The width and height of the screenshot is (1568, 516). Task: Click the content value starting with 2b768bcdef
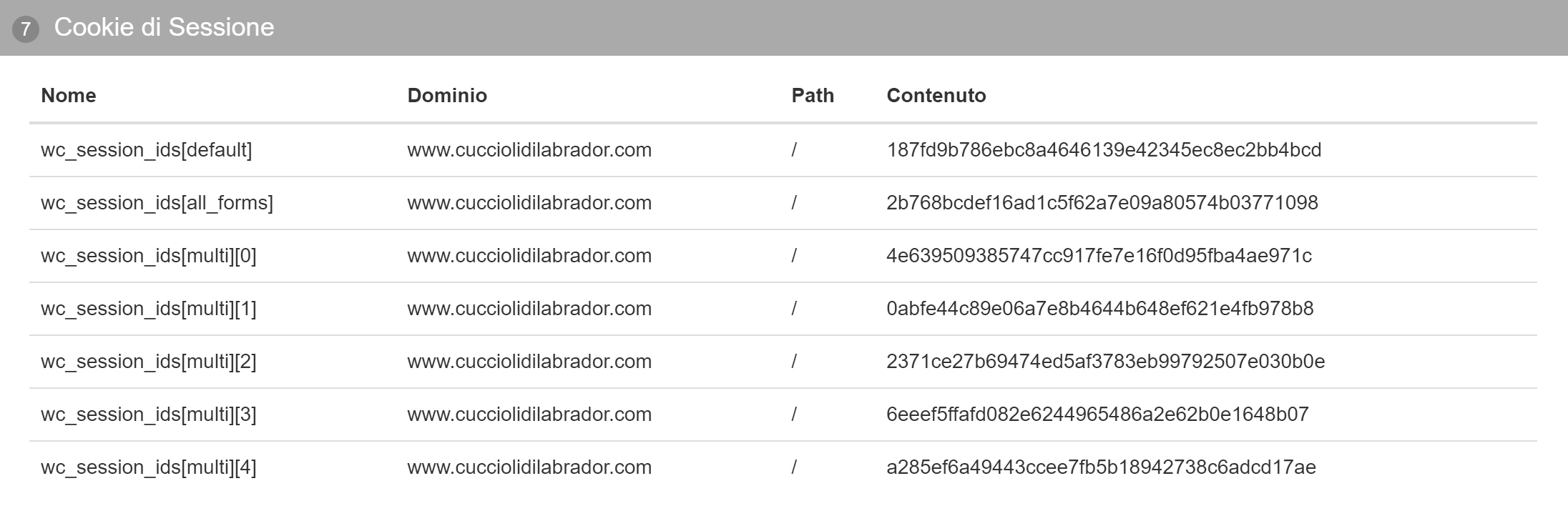1102,203
